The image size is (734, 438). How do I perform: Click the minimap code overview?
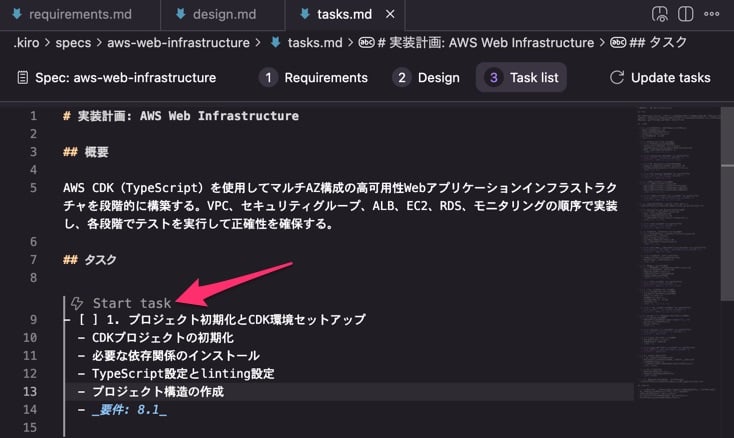678,253
